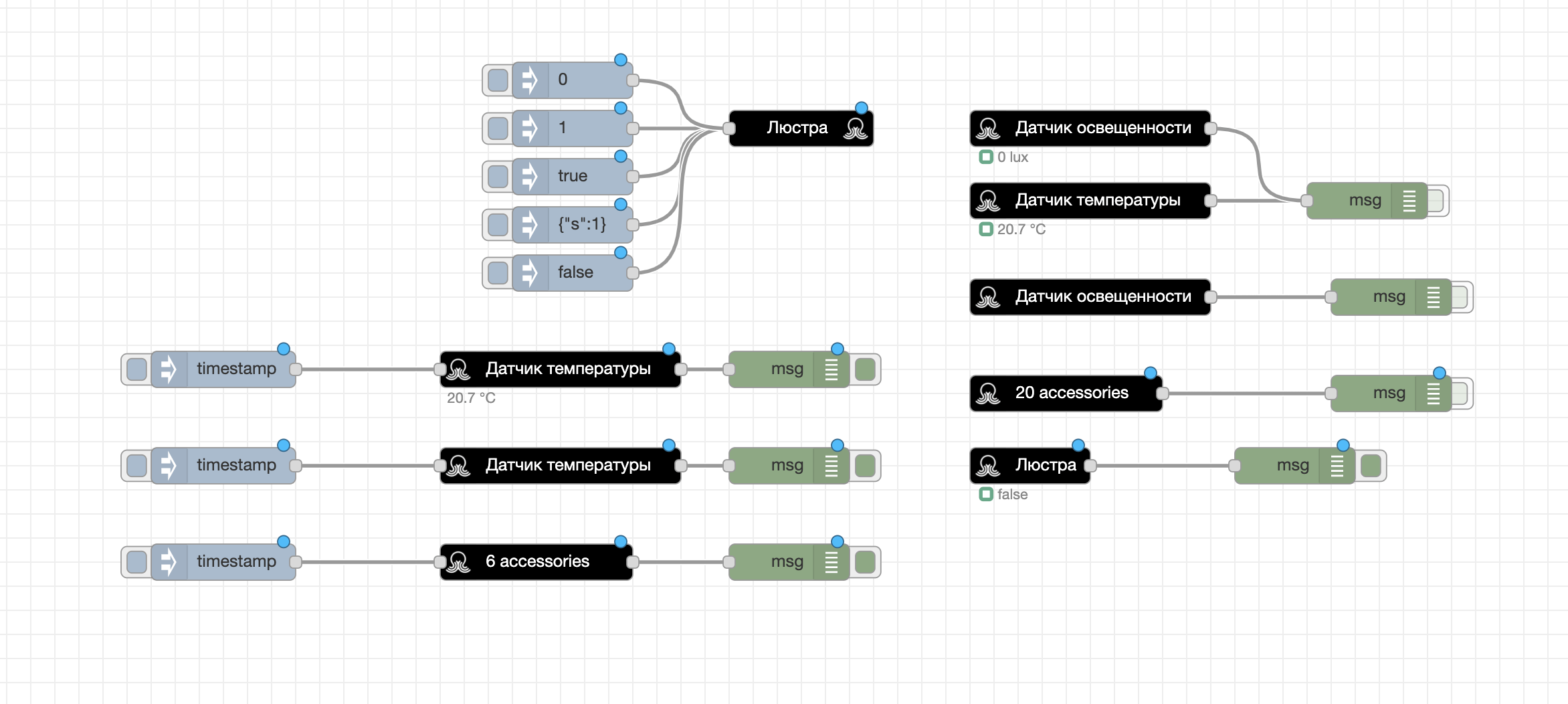Disable the debug node connected to Люстра output
The width and height of the screenshot is (1568, 704).
(x=1371, y=466)
